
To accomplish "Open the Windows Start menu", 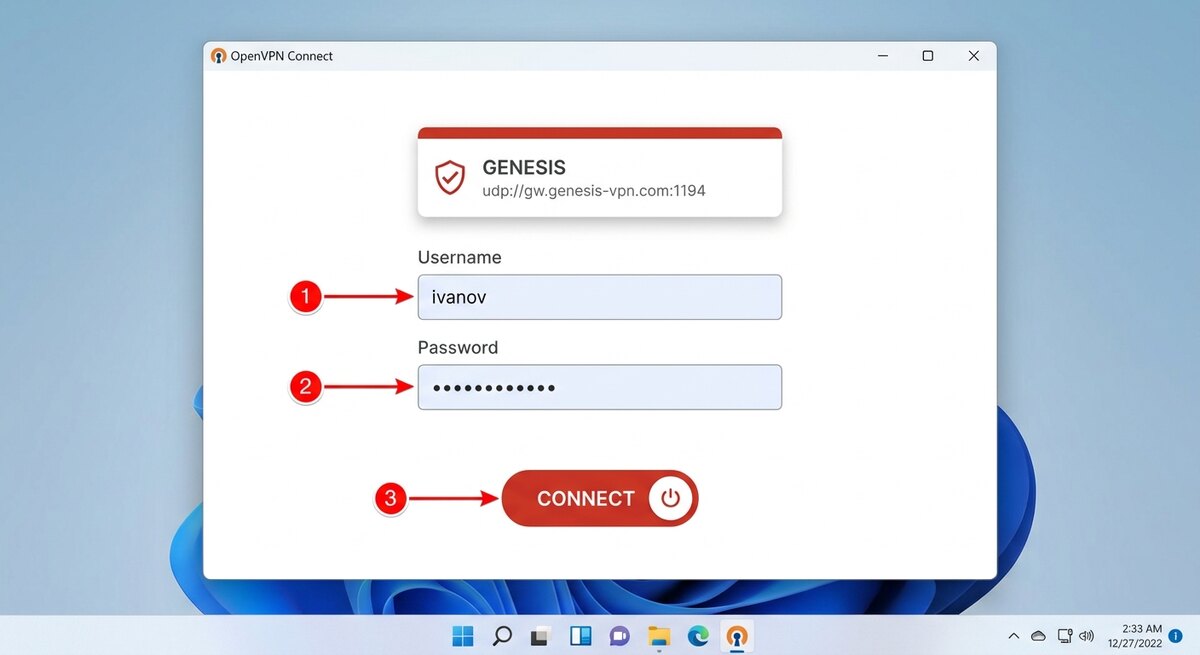I will (x=463, y=636).
